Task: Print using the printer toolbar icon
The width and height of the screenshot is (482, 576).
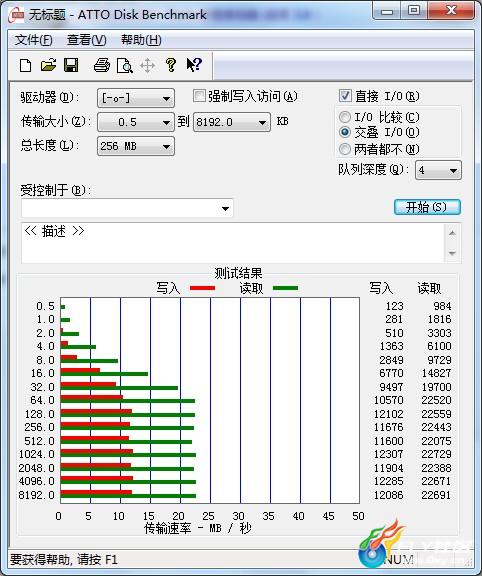Action: (102, 65)
